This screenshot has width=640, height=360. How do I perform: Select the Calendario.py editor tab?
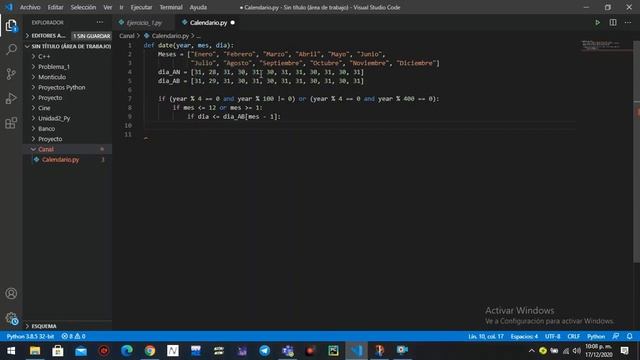pyautogui.click(x=208, y=22)
